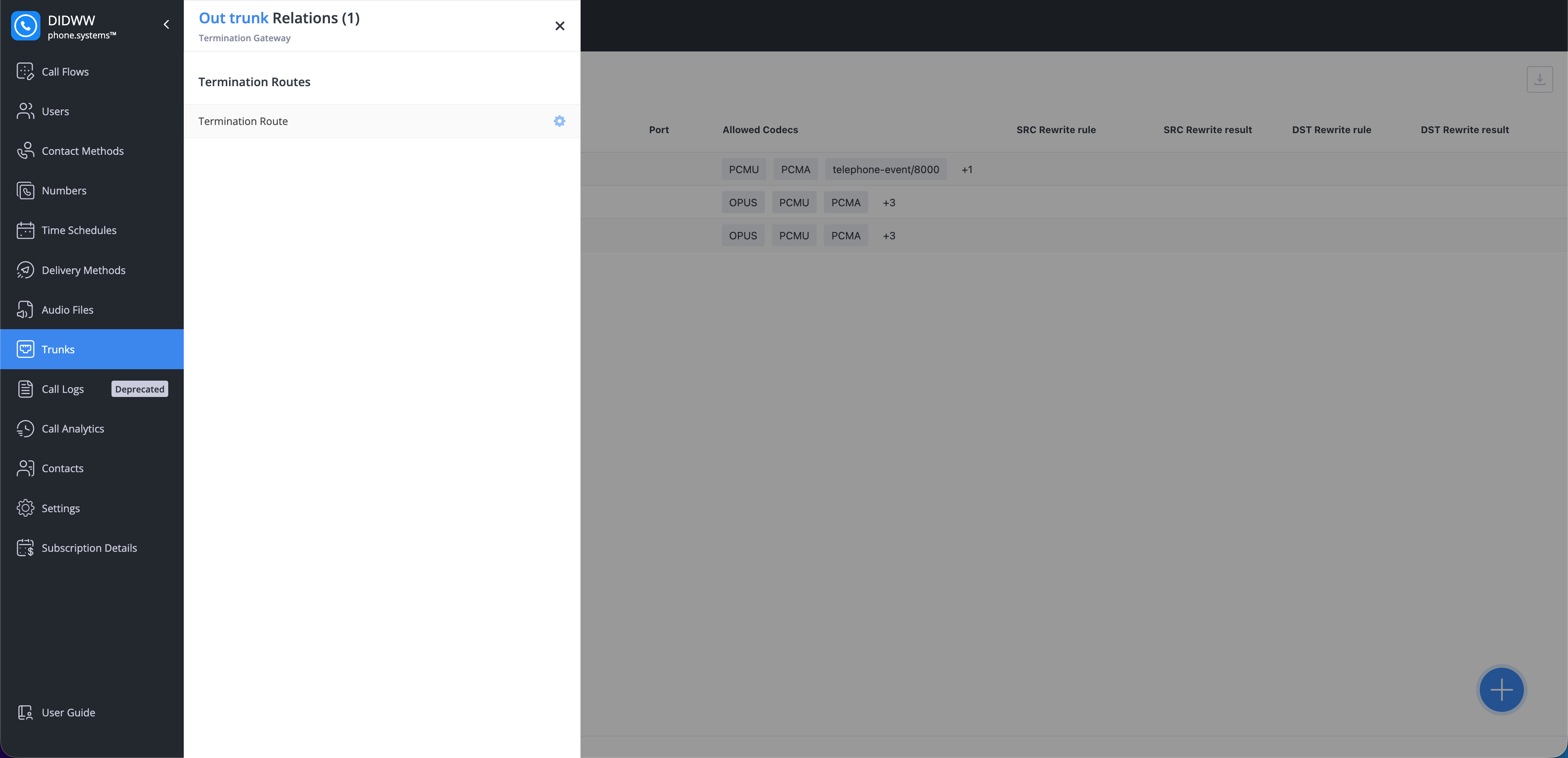Open the User Guide link
The height and width of the screenshot is (758, 1568).
[68, 712]
